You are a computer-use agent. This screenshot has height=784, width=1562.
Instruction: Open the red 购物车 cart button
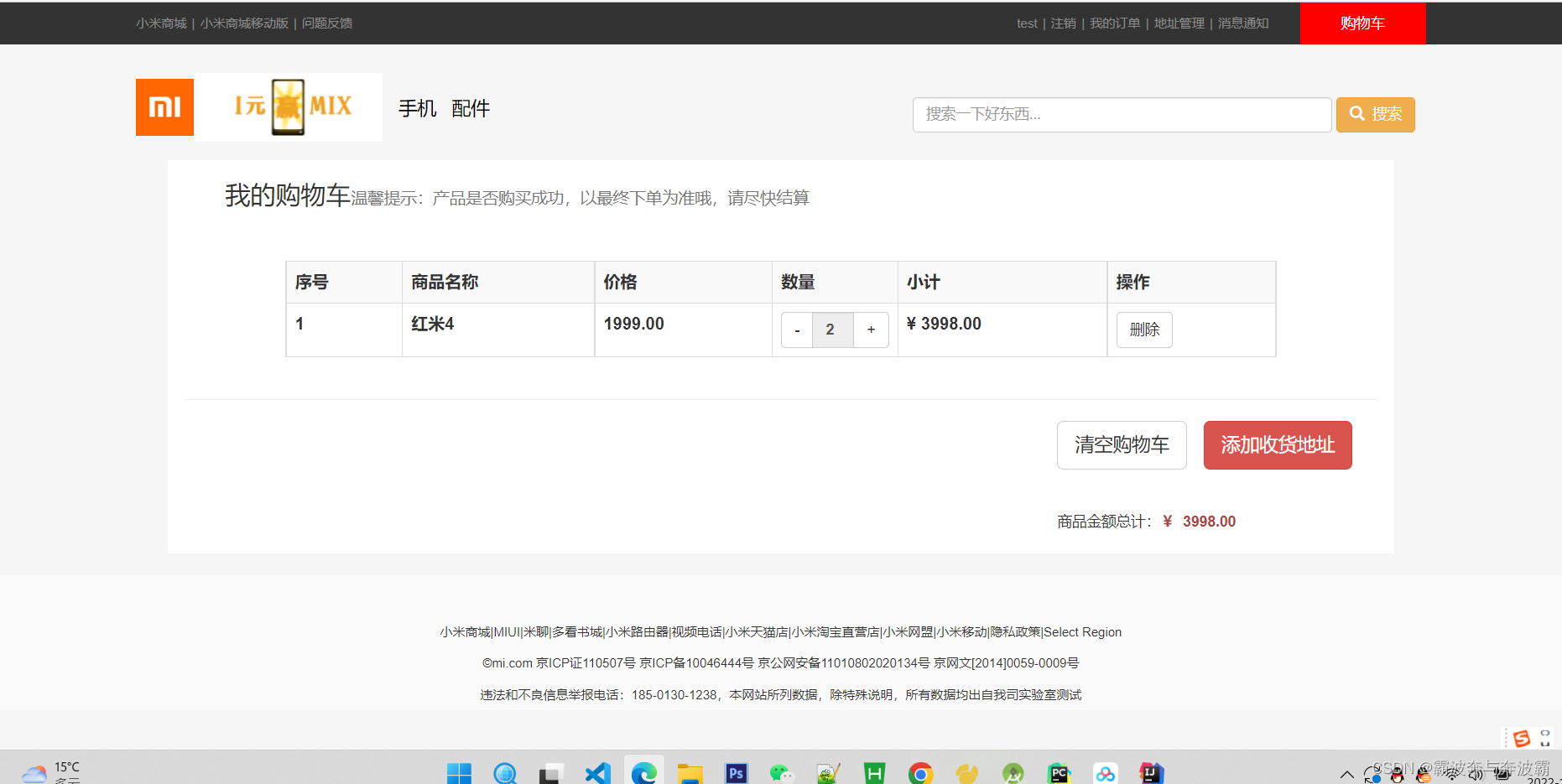pyautogui.click(x=1362, y=23)
